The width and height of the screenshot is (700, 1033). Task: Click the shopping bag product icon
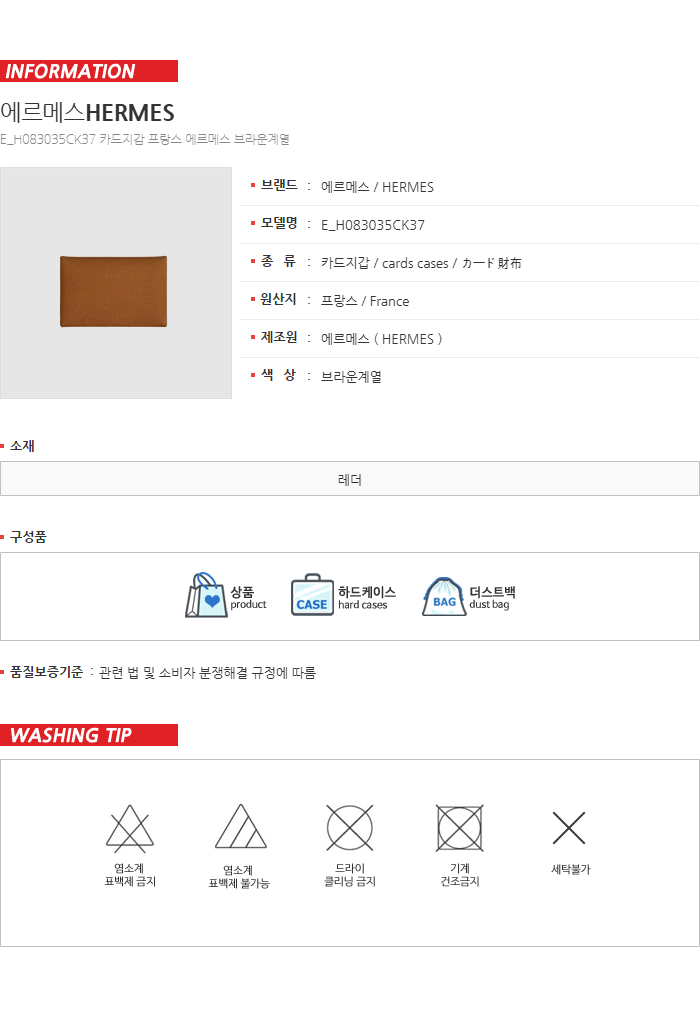pos(206,596)
